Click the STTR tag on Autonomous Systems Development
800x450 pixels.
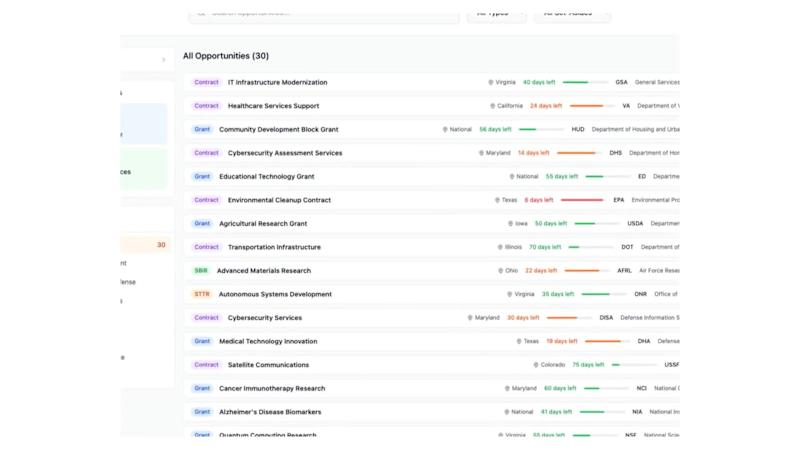pos(202,294)
